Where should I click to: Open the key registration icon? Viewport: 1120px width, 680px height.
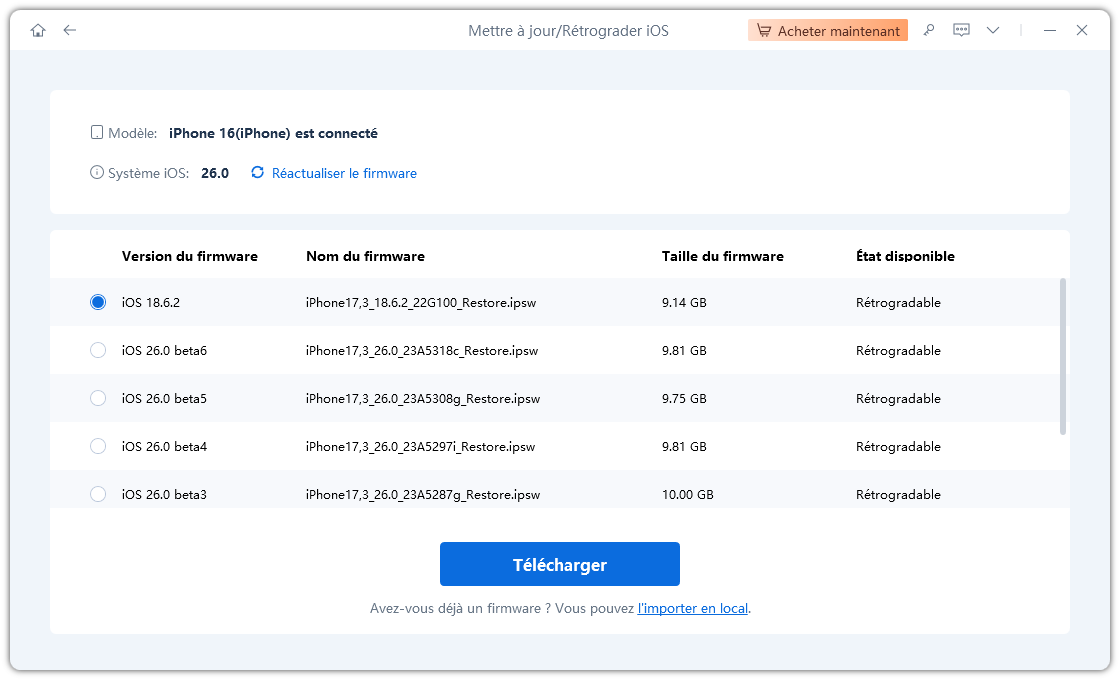[929, 31]
